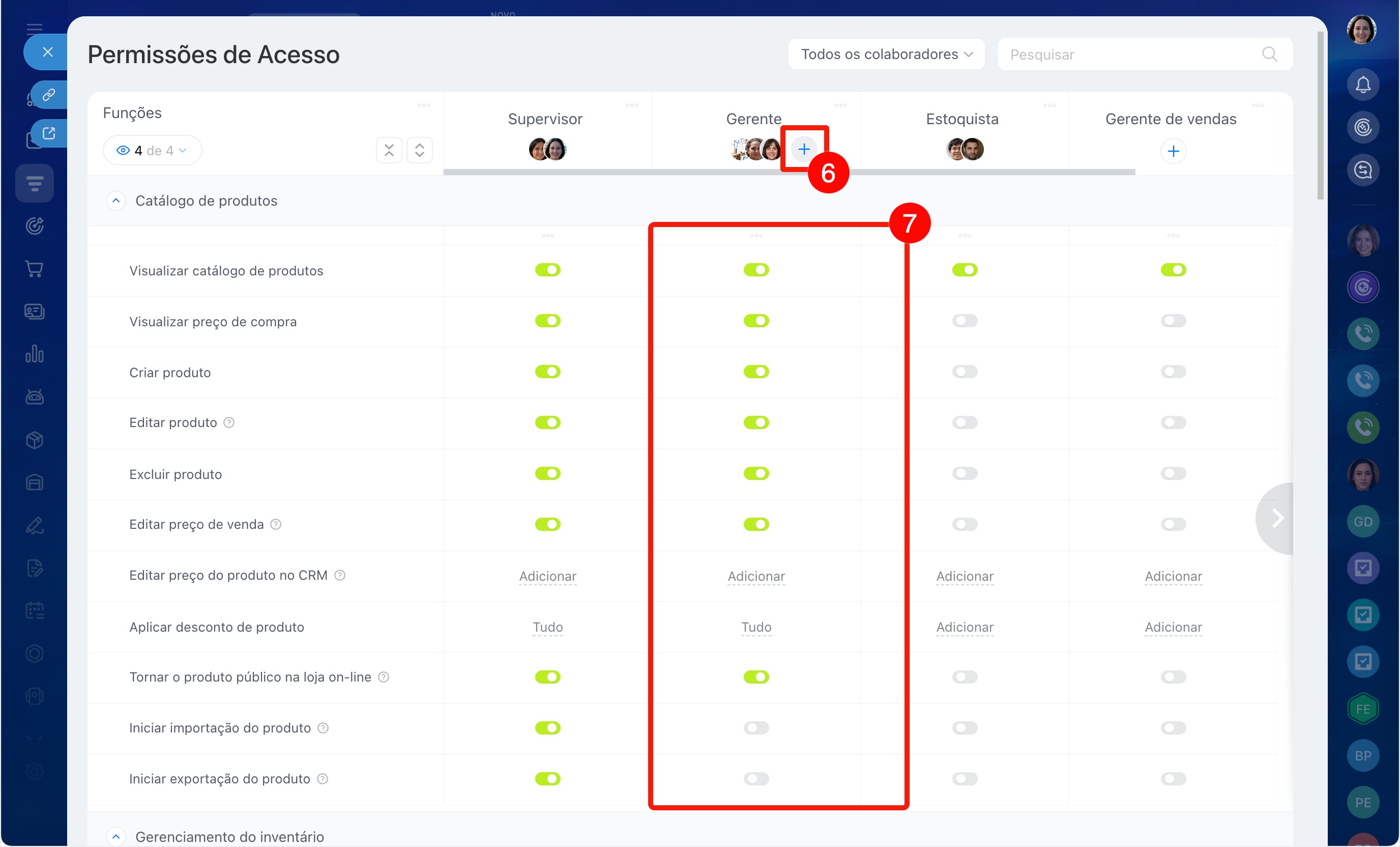The image size is (1400, 847).
Task: Click the copy link slider button
Action: point(49,94)
